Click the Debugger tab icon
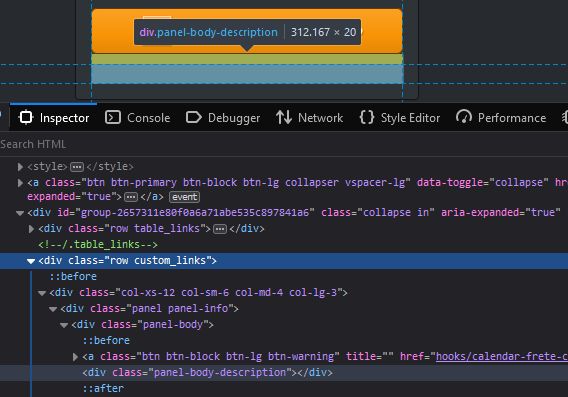568x397 pixels. 193,117
